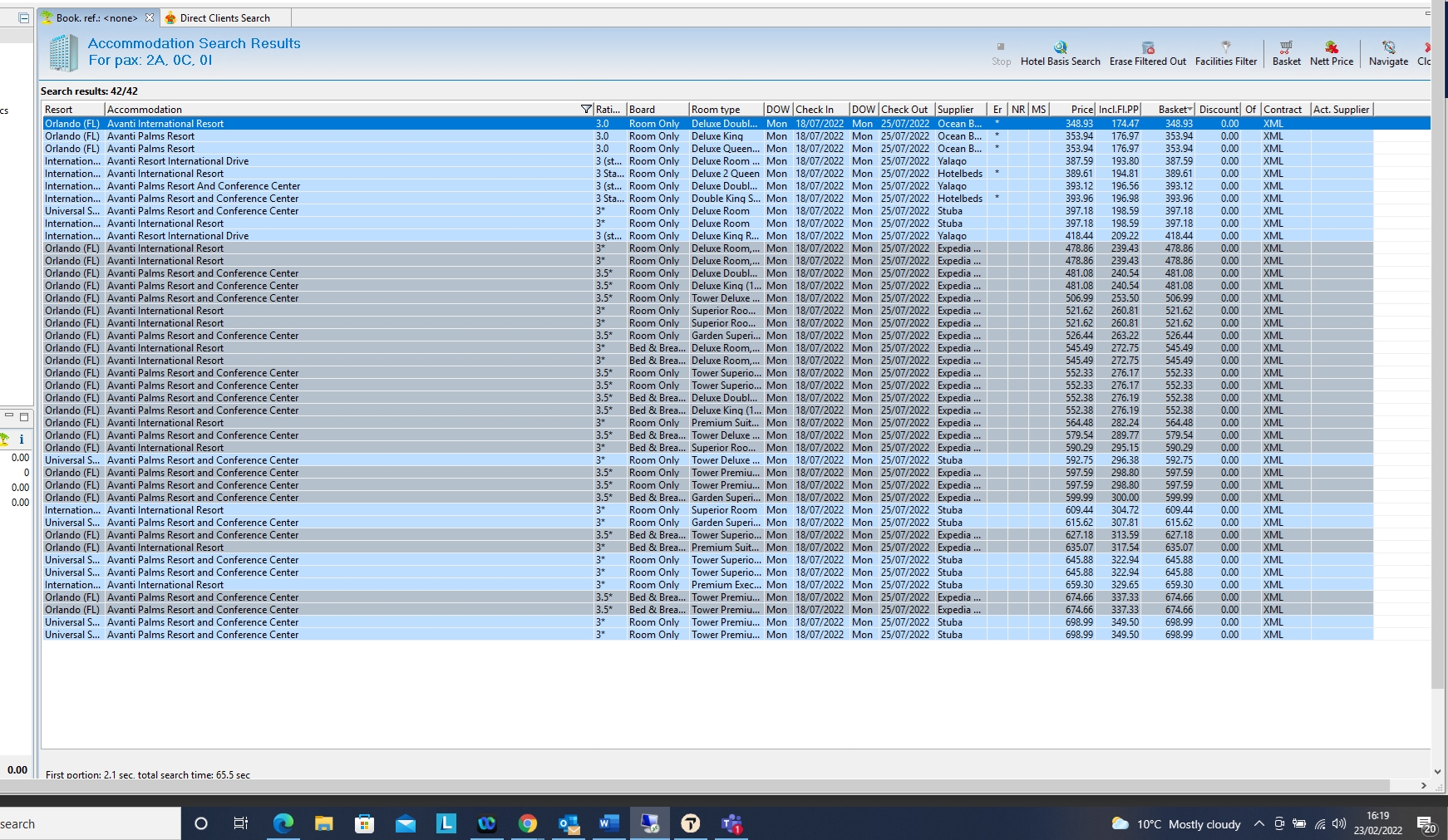This screenshot has width=1448, height=840.
Task: Click the NR column header
Action: pos(1018,109)
